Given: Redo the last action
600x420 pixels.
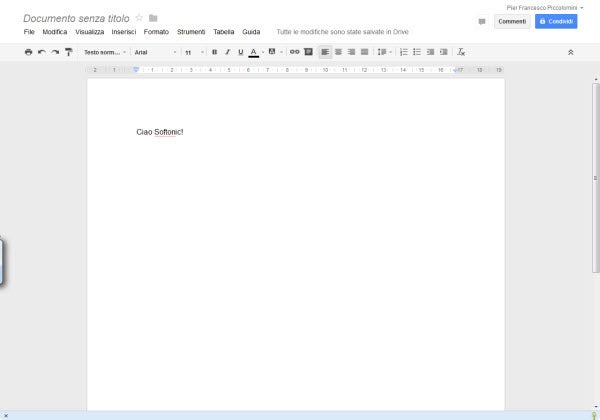Looking at the screenshot, I should 55,52.
